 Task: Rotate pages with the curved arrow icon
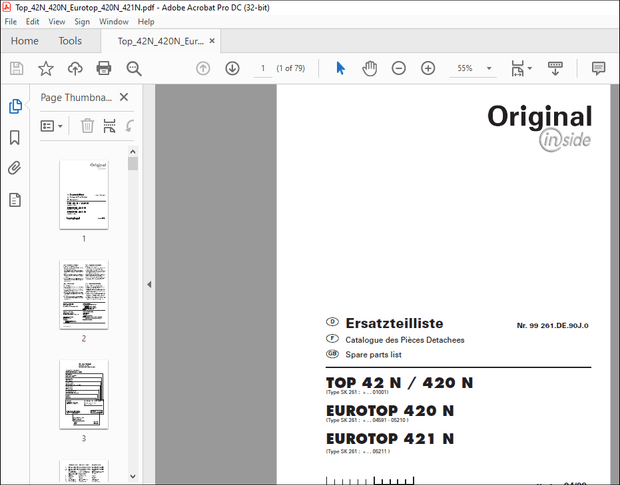(x=129, y=126)
